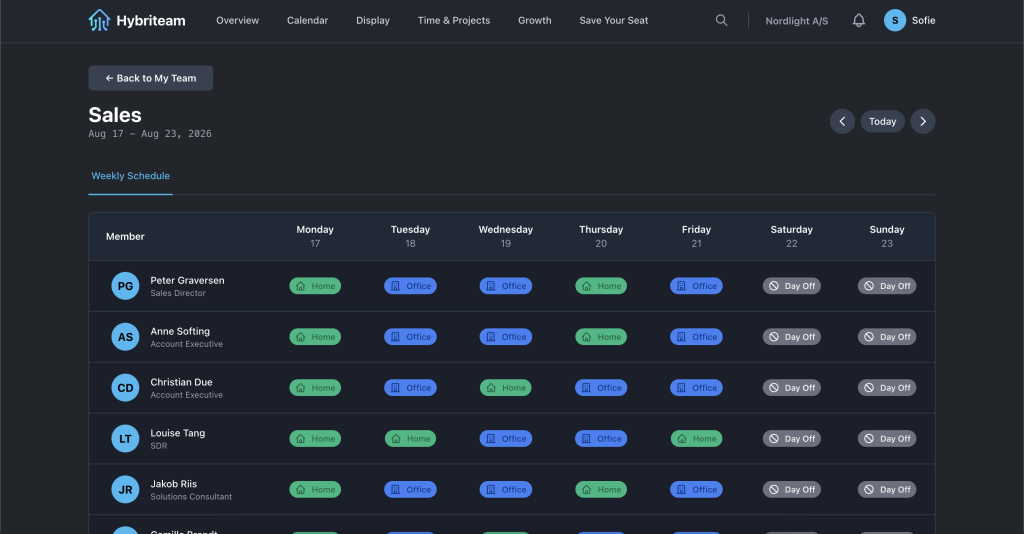This screenshot has width=1024, height=534.
Task: Click the Member column header
Action: 125,236
